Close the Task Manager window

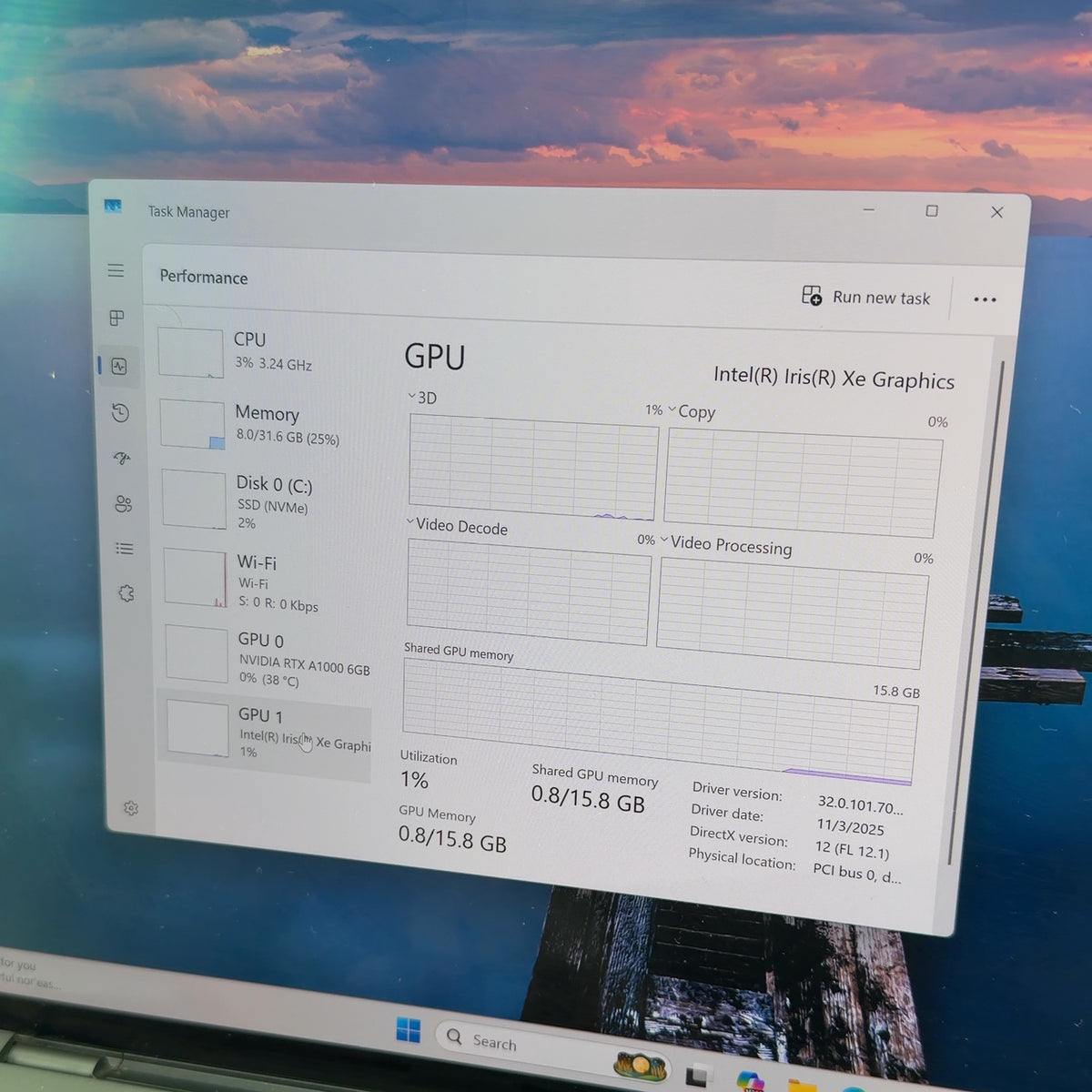[x=997, y=212]
